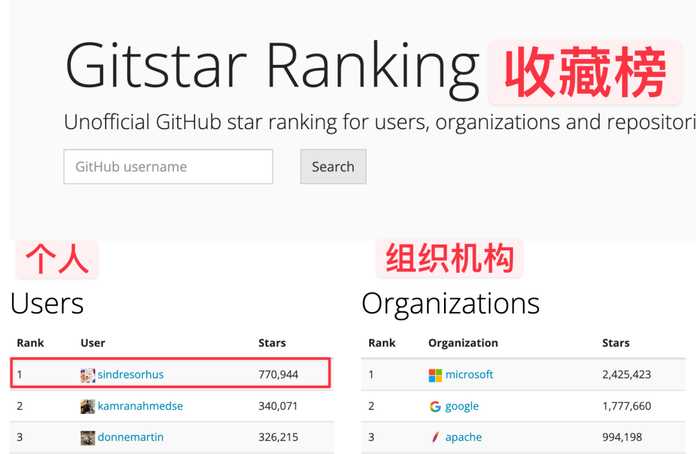Focus the GitHub username input field

coord(168,166)
